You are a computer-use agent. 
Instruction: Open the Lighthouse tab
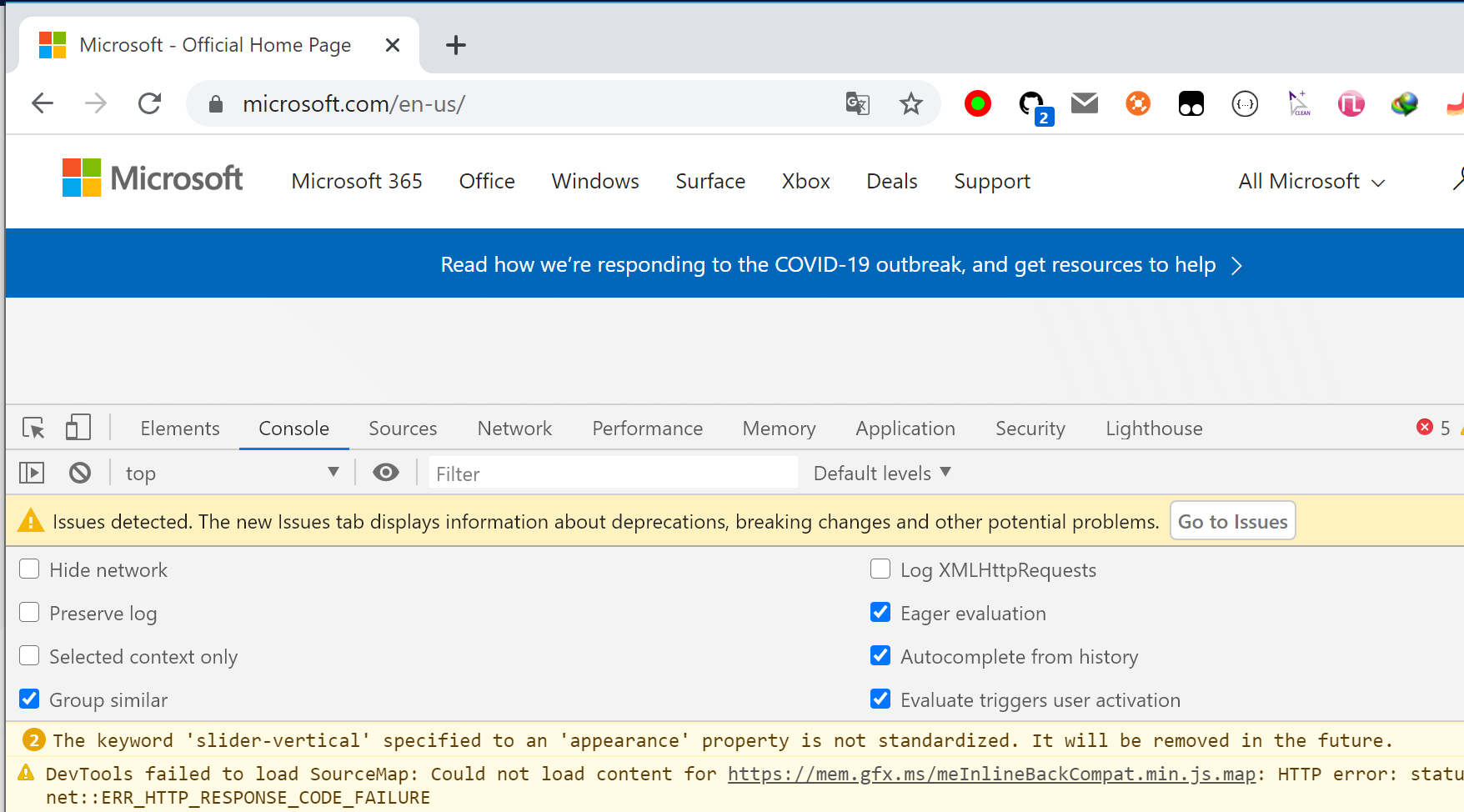pos(1153,429)
